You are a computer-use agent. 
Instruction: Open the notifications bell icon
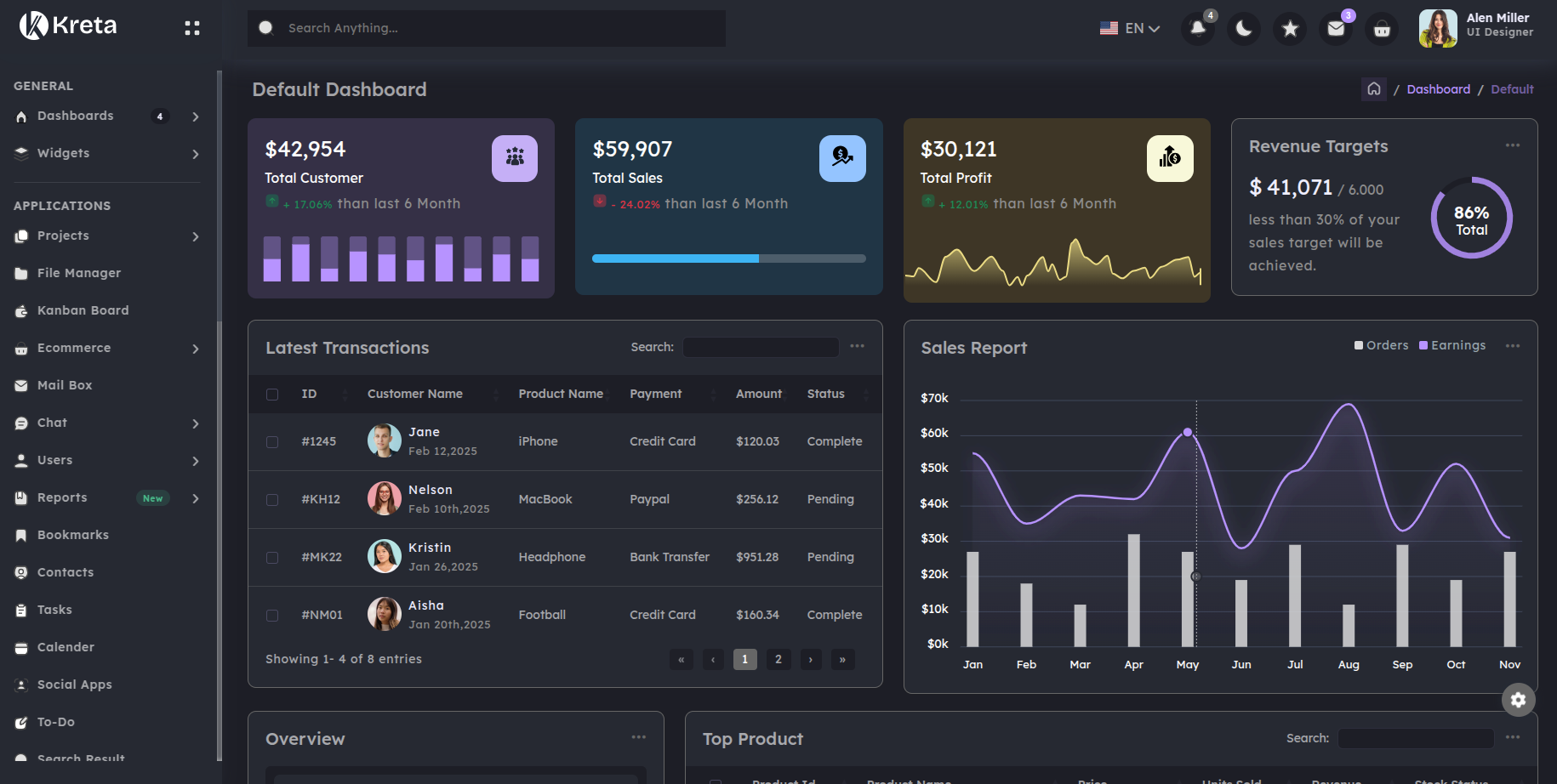click(1198, 28)
